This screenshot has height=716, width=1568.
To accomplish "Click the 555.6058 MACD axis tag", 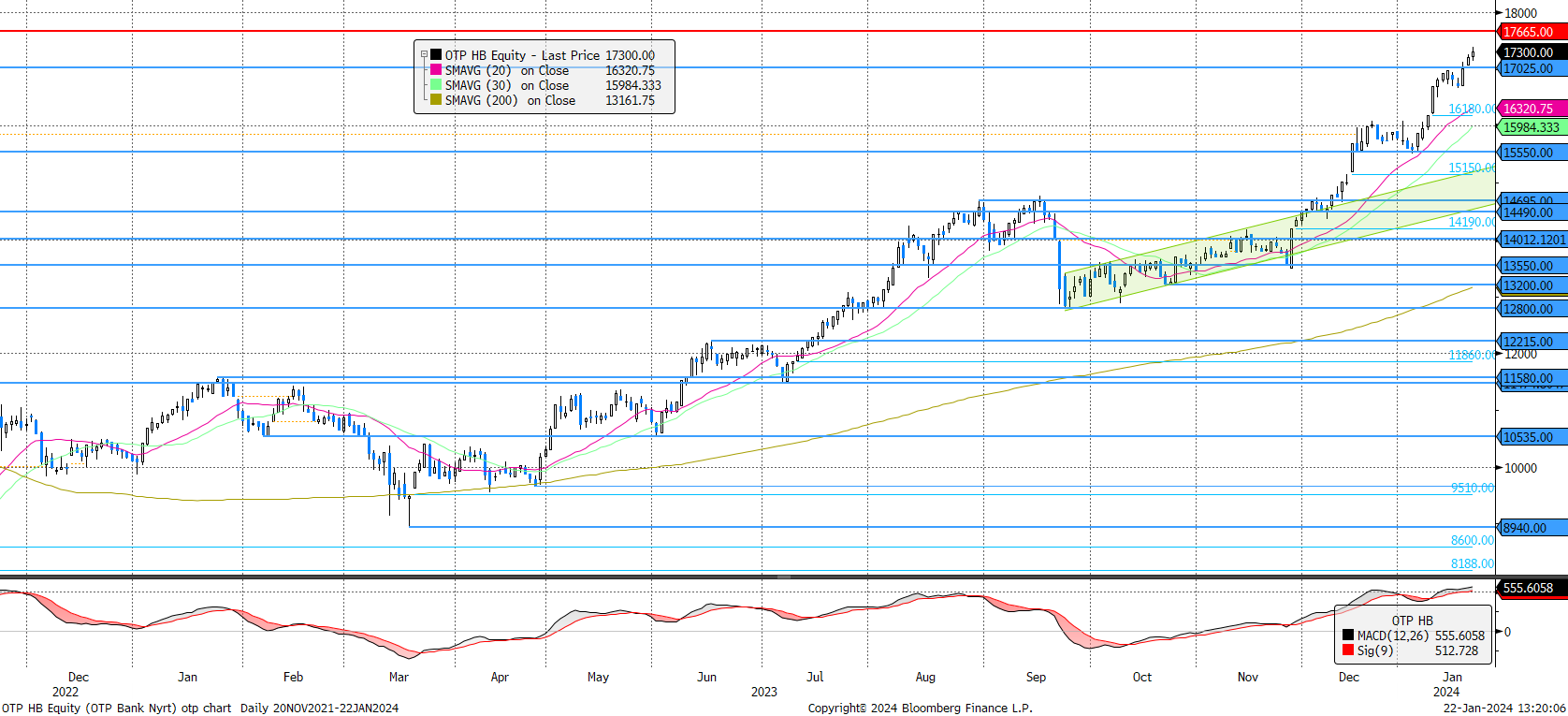I will pos(1532,588).
